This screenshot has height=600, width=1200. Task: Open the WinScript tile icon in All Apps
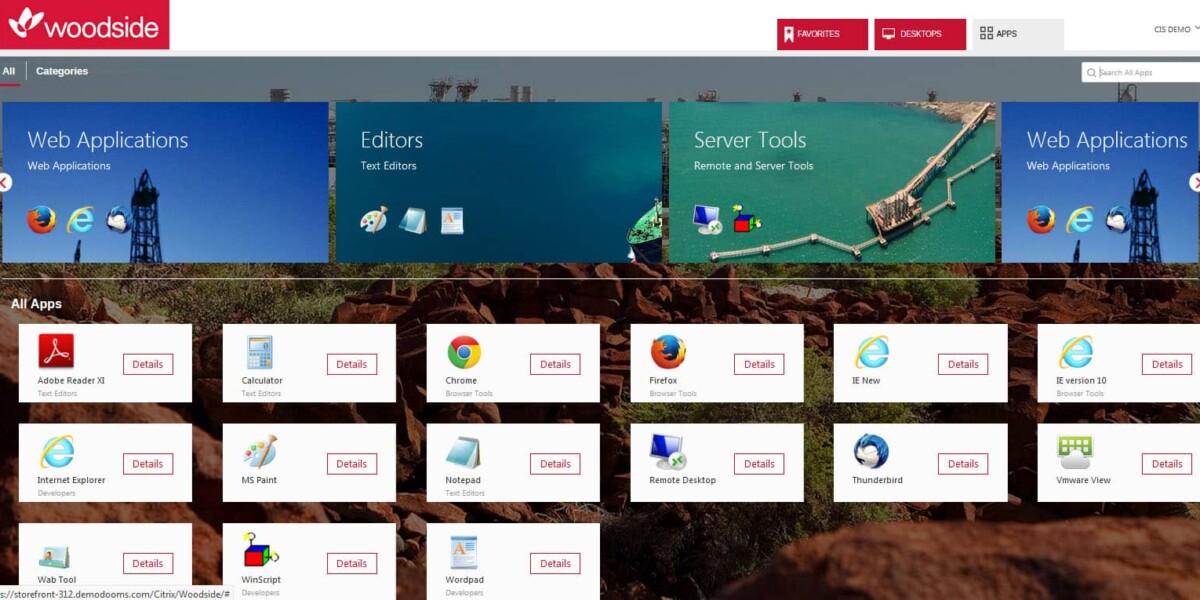261,551
